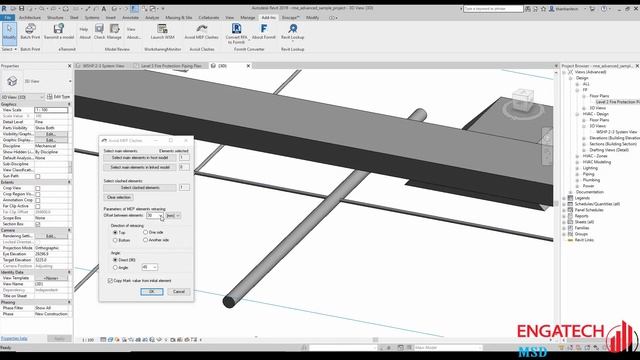Open About FormIt icon
The image size is (640, 360).
[264, 28]
